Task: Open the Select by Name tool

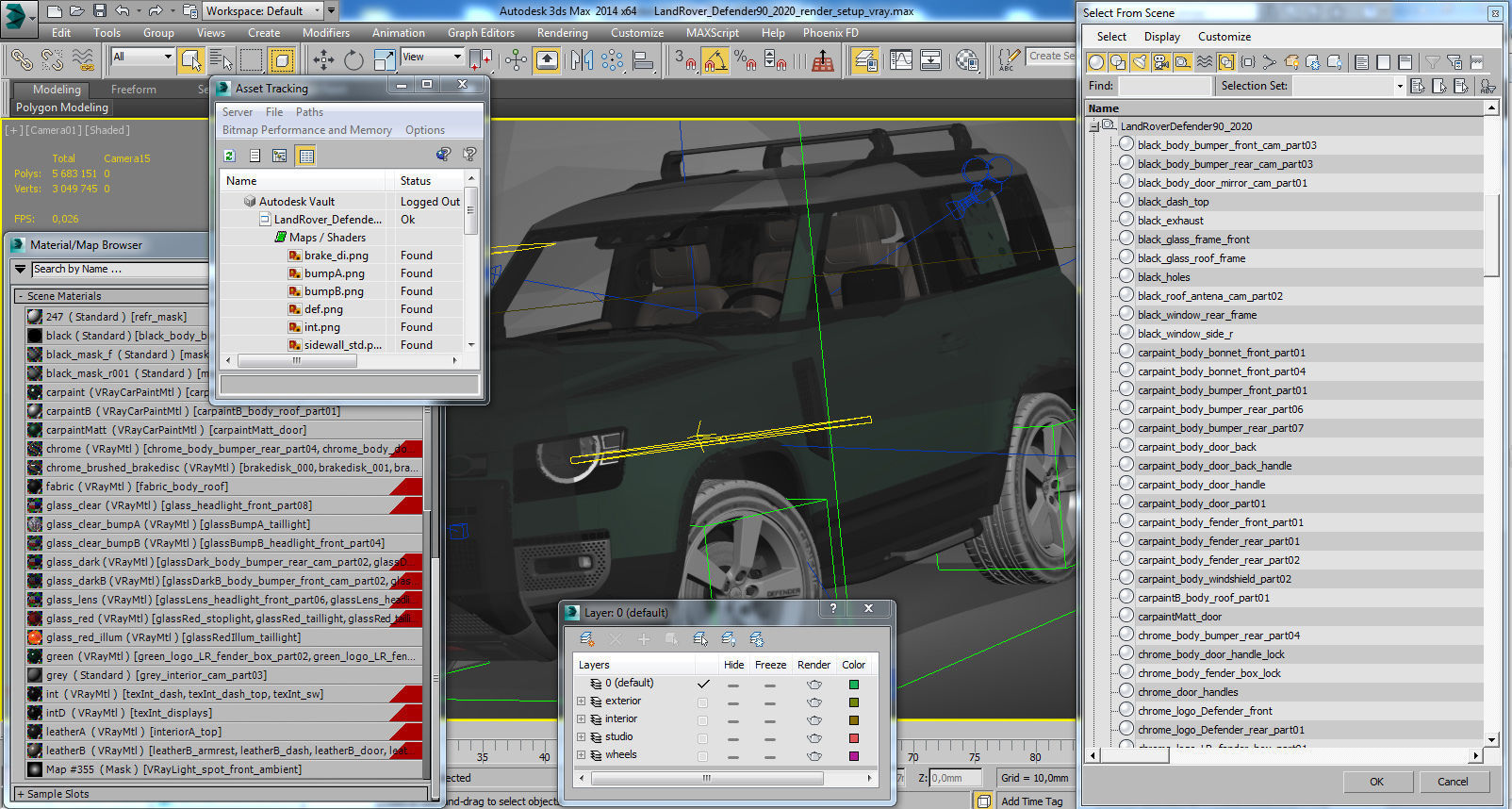Action: (x=222, y=60)
